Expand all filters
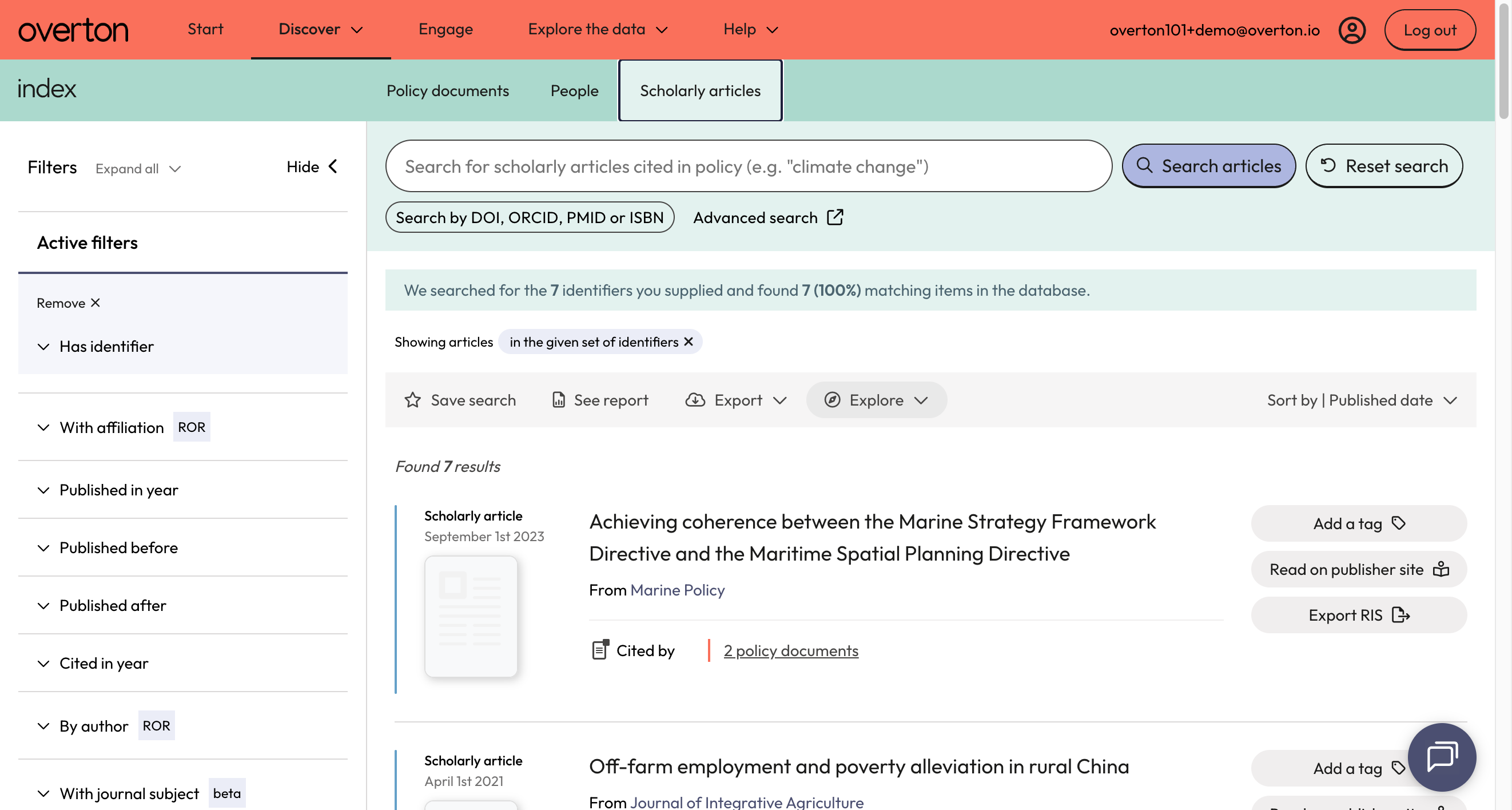This screenshot has height=810, width=1512. 138,169
